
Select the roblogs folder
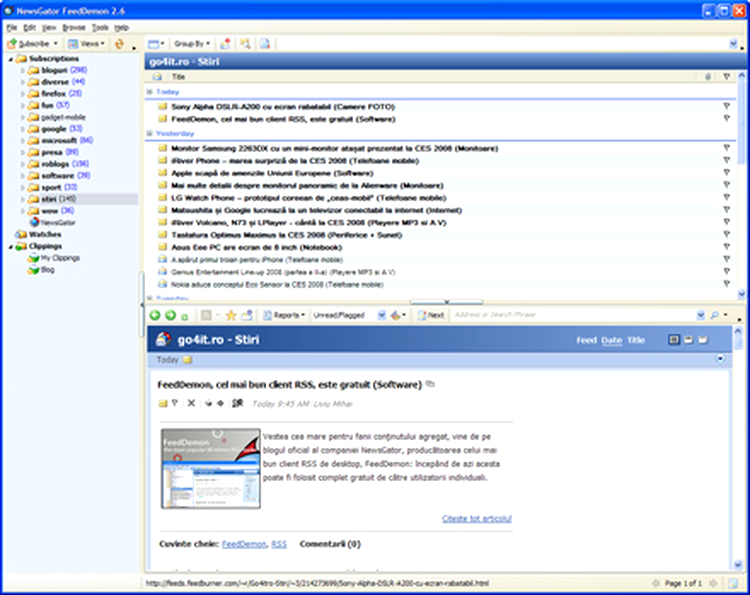[x=58, y=164]
